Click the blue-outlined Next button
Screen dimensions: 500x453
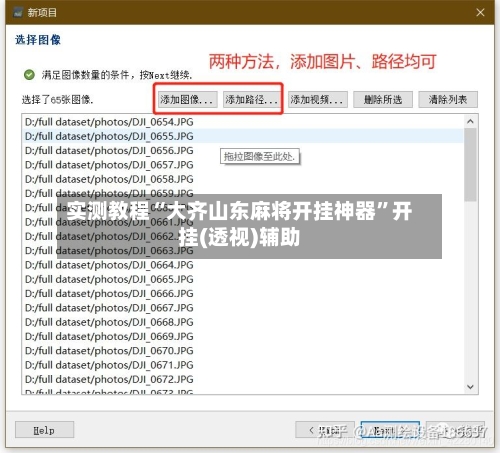click(x=390, y=430)
